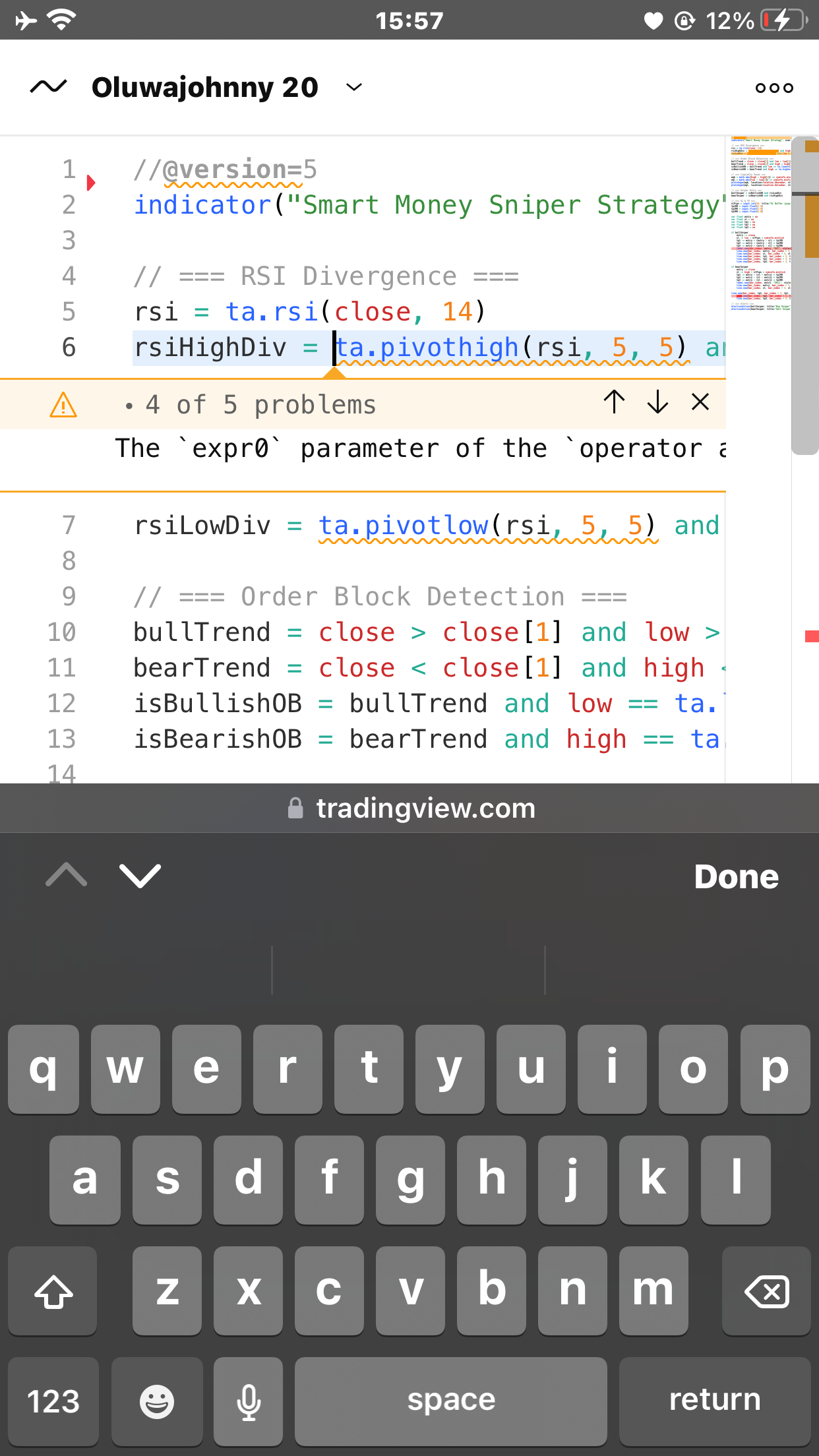Tap the battery indicator in status bar

pos(785,20)
